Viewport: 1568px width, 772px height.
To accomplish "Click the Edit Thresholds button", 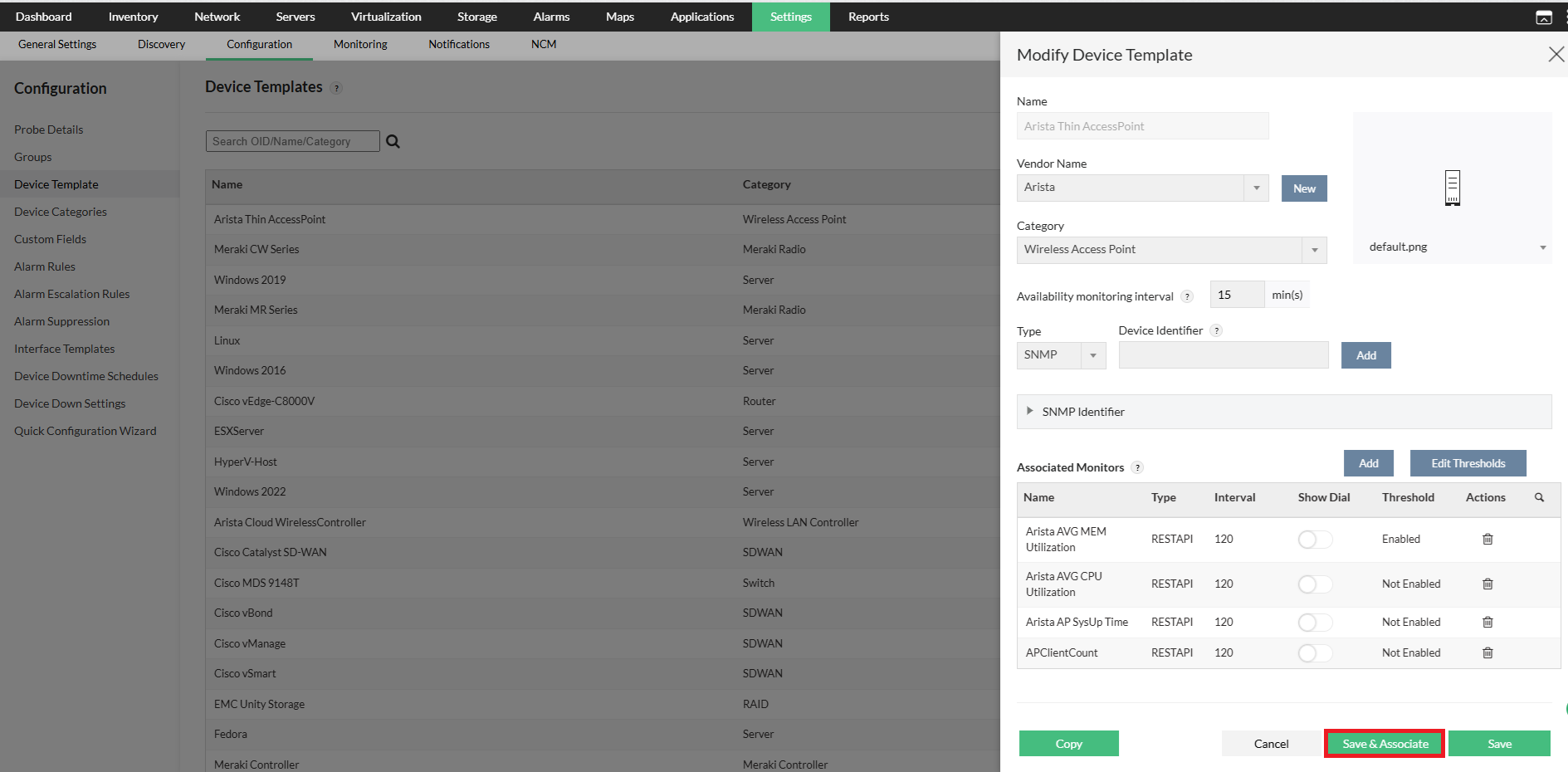I will point(1468,463).
